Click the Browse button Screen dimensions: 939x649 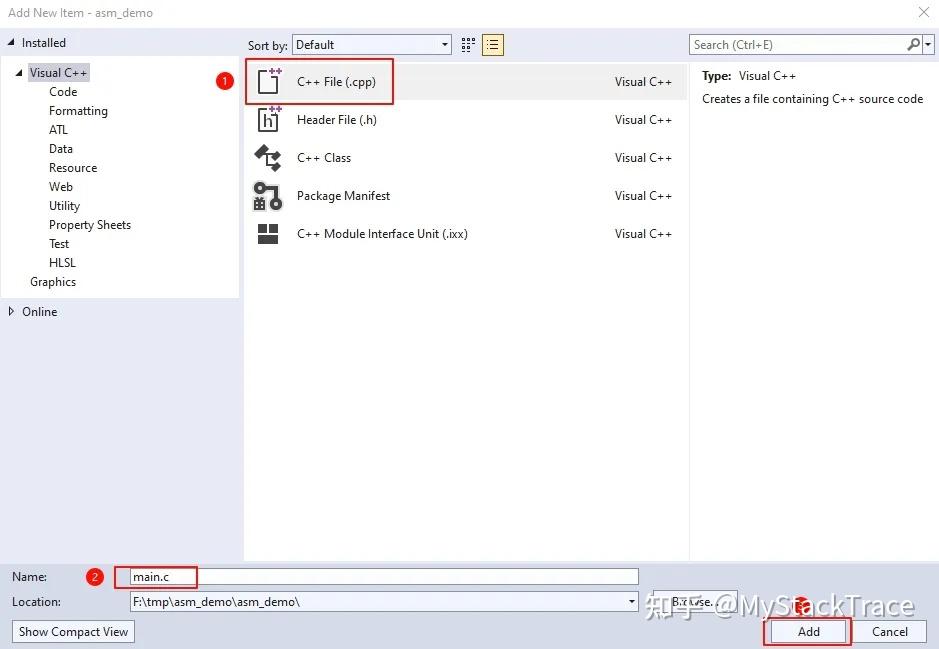pyautogui.click(x=695, y=601)
